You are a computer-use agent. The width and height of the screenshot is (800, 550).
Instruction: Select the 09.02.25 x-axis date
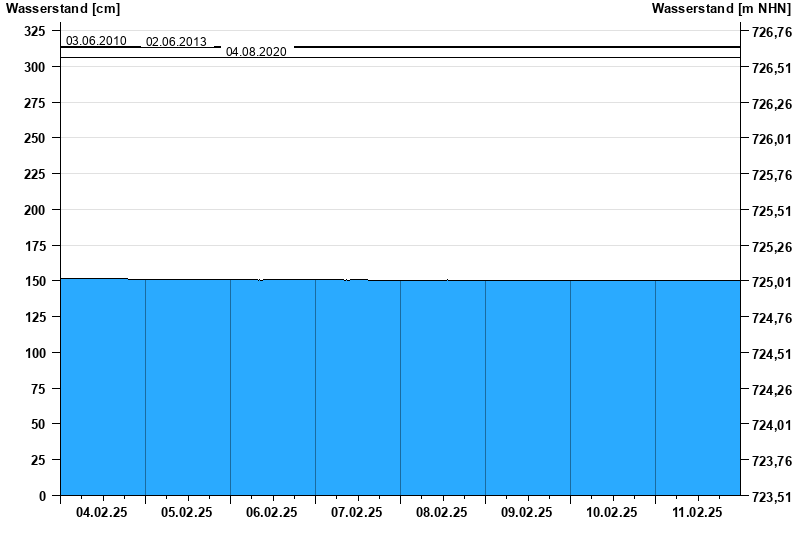click(527, 512)
